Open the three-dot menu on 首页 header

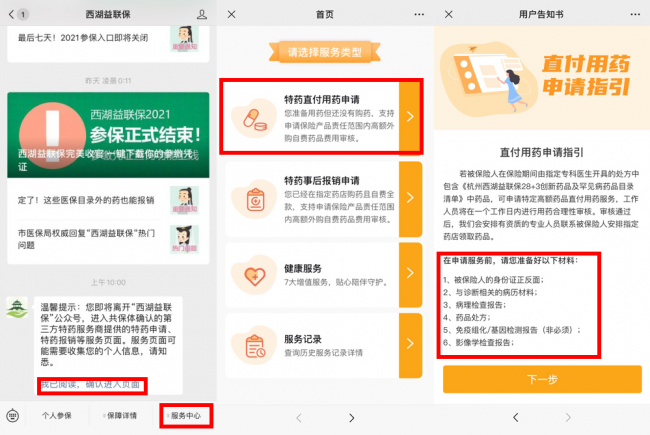click(x=418, y=15)
